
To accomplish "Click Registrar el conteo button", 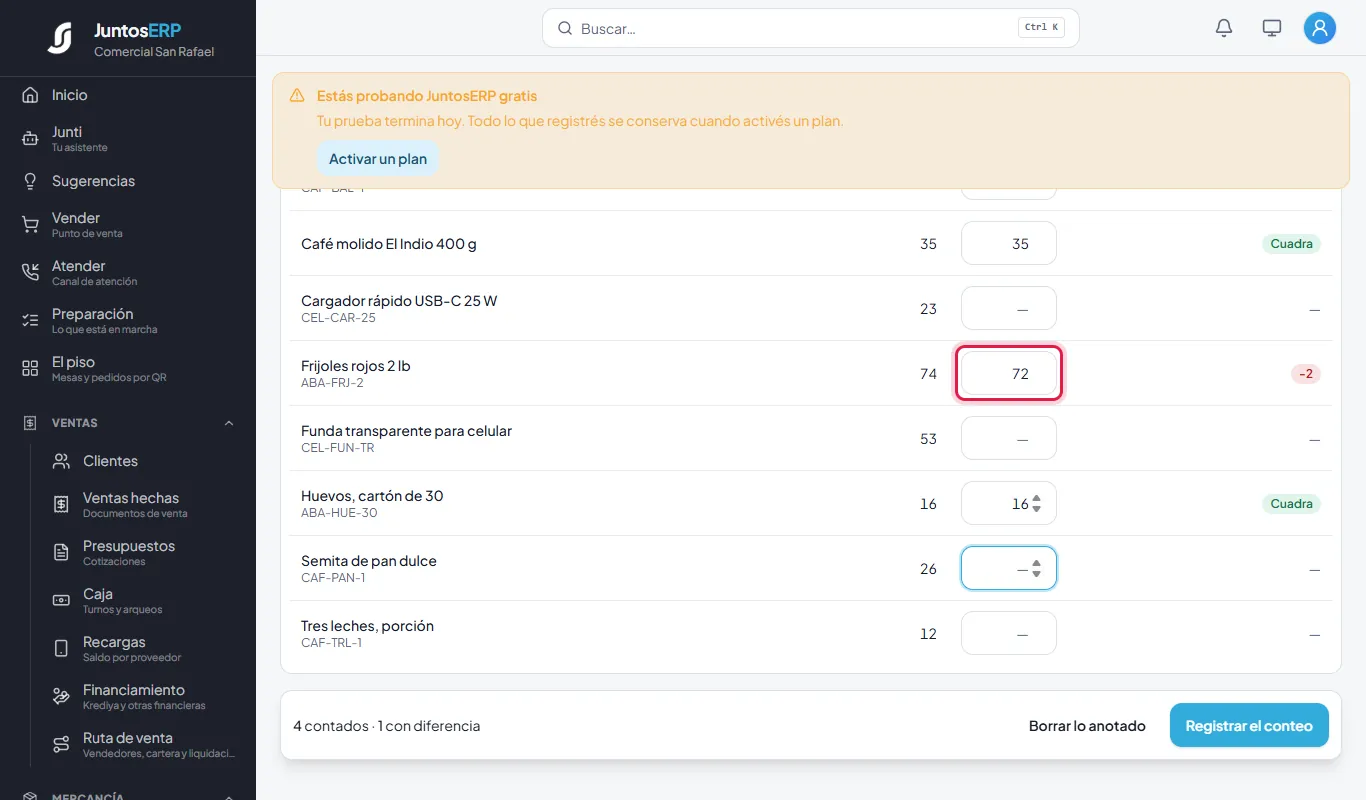I will tap(1249, 726).
